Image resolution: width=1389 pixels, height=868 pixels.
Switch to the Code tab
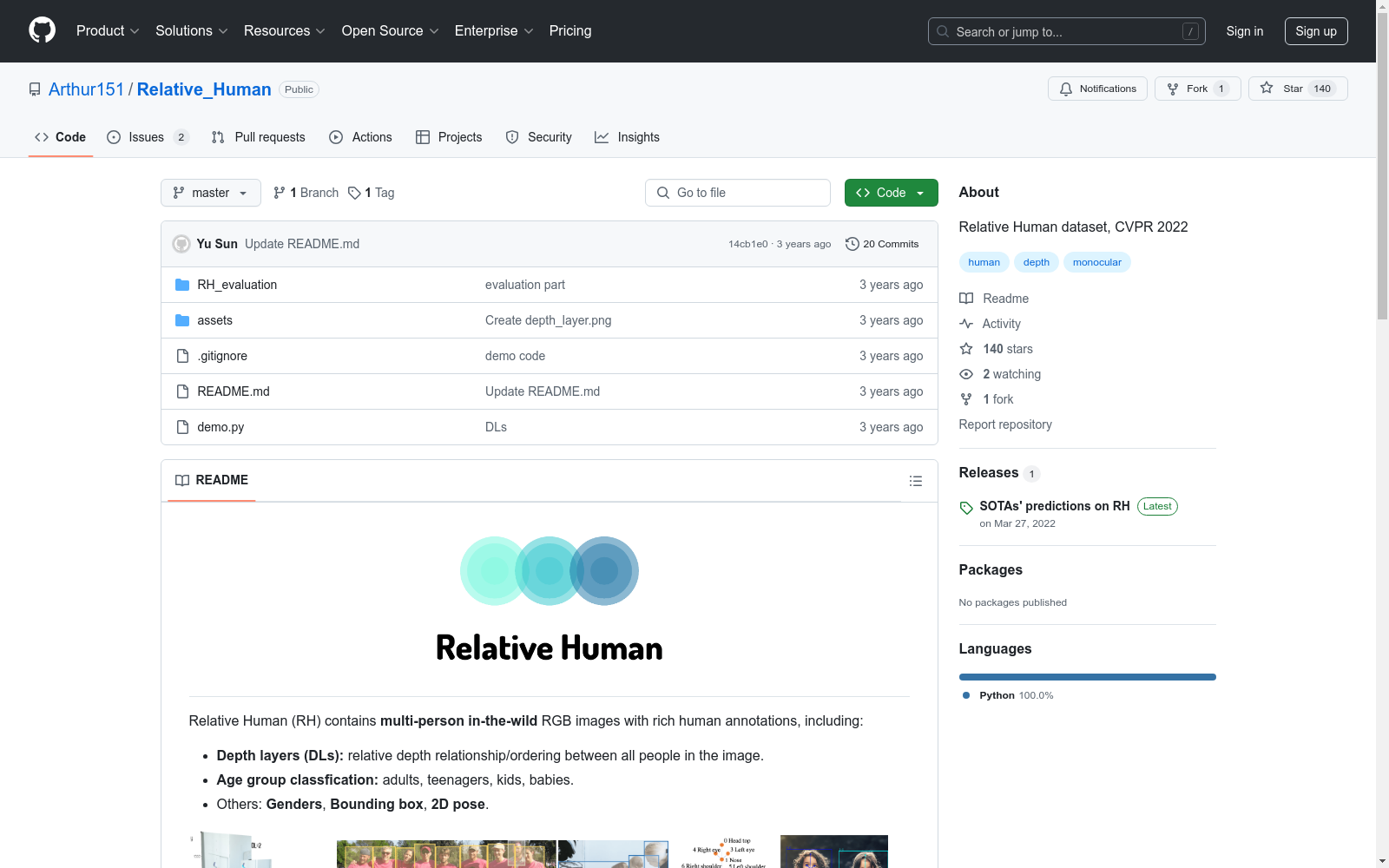pyautogui.click(x=61, y=137)
